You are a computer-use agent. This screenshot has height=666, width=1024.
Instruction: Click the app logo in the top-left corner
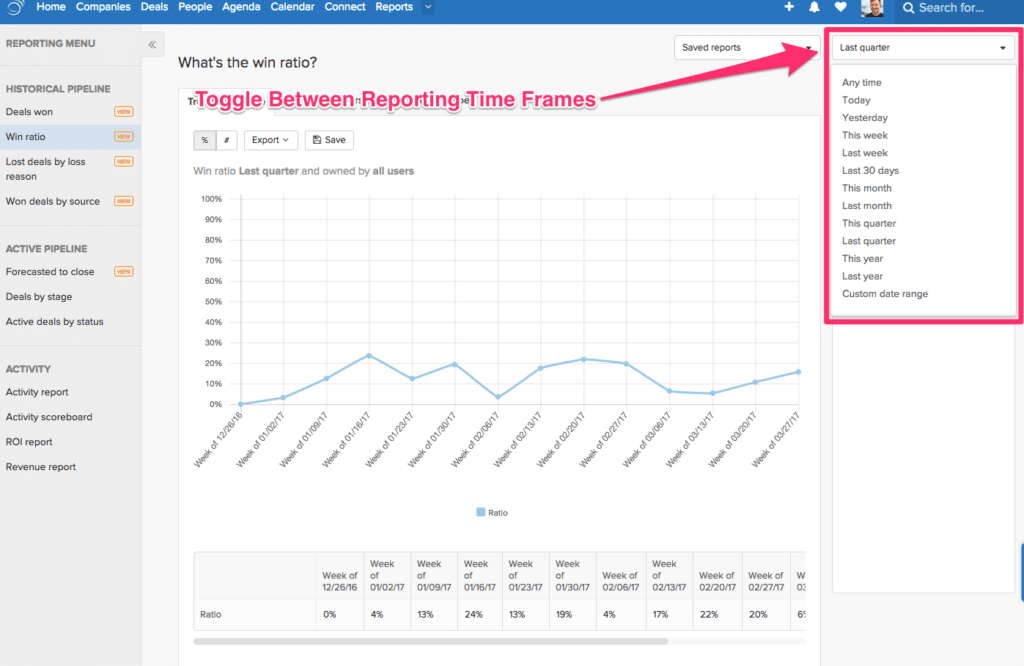click(13, 8)
